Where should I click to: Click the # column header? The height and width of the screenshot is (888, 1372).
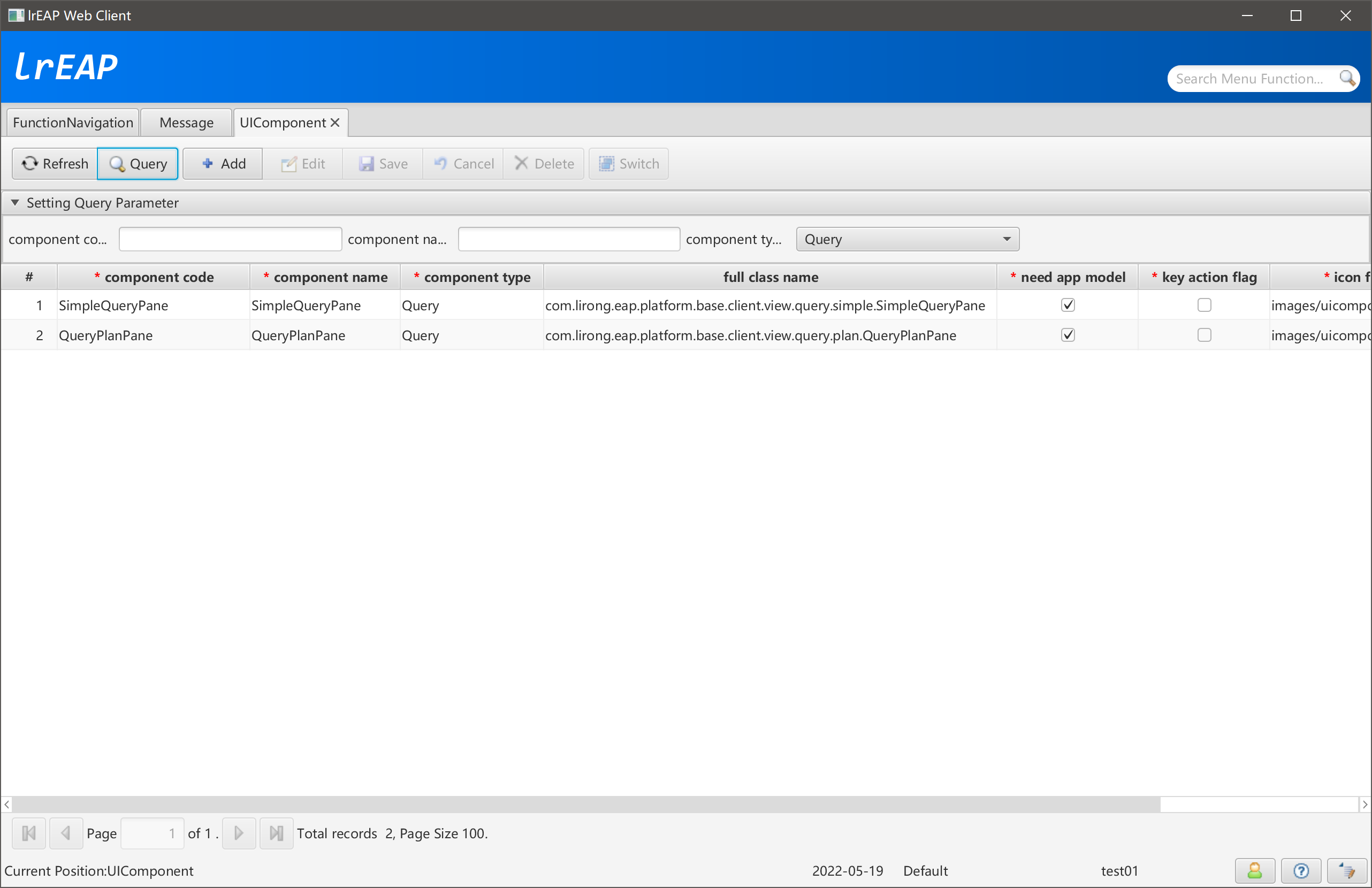(29, 277)
